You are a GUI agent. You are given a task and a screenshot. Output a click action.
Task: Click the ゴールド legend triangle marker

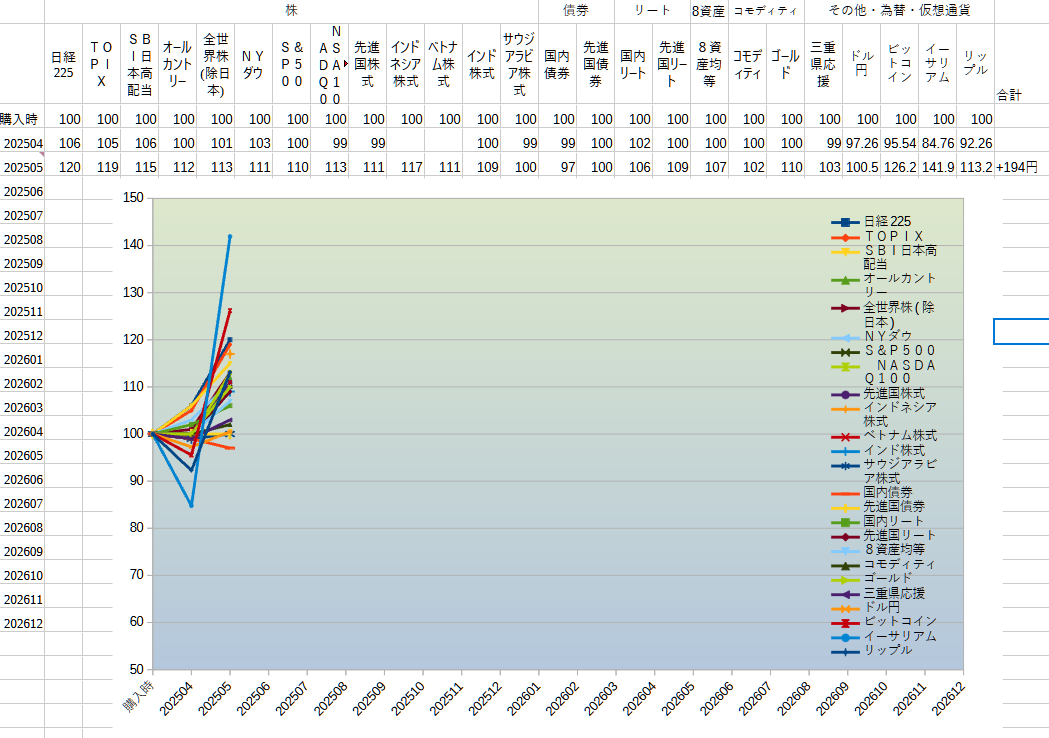coord(846,579)
